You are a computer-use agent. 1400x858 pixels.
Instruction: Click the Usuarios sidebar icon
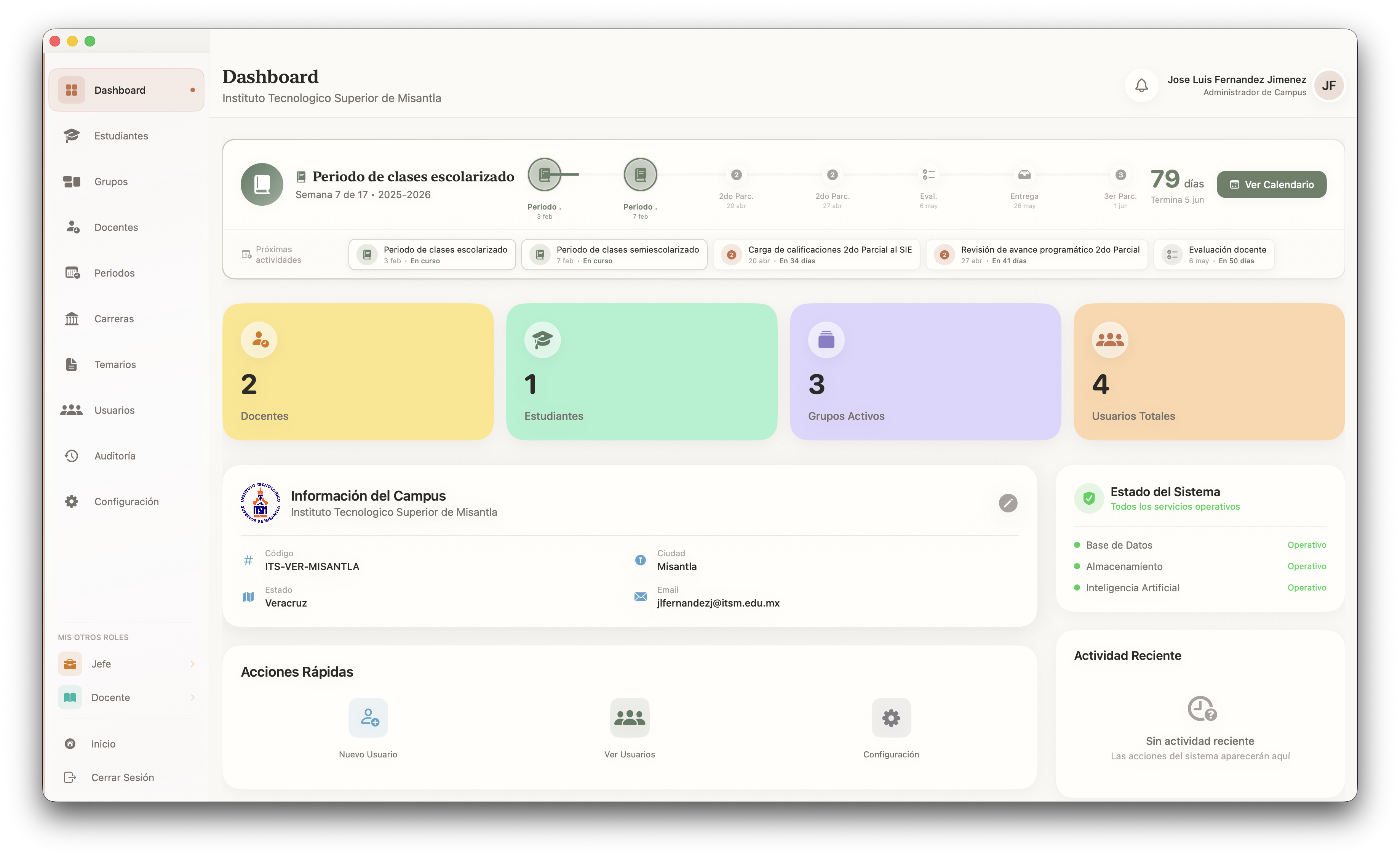click(72, 410)
